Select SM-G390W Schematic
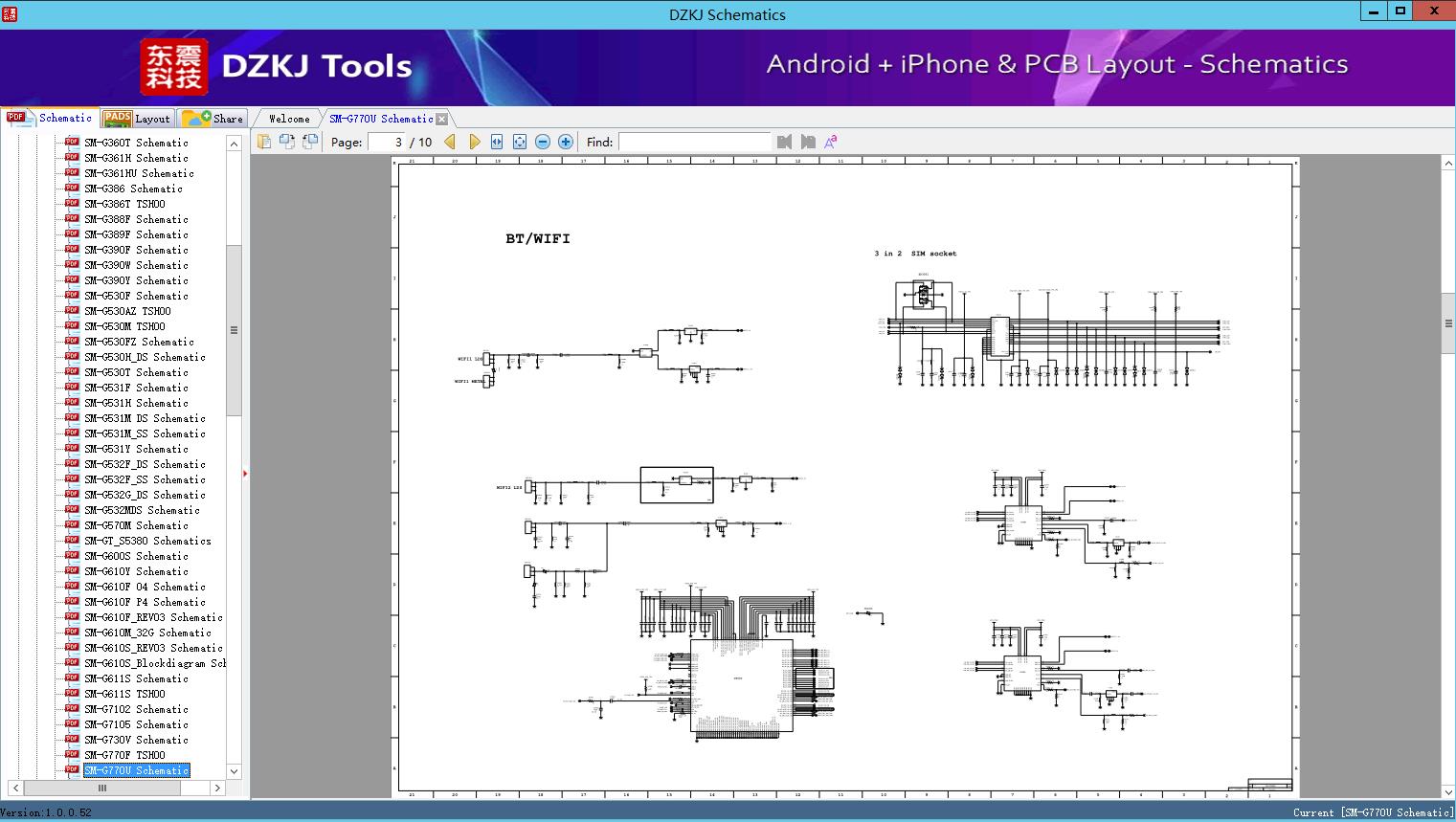Viewport: 1456px width, 822px height. (x=136, y=265)
